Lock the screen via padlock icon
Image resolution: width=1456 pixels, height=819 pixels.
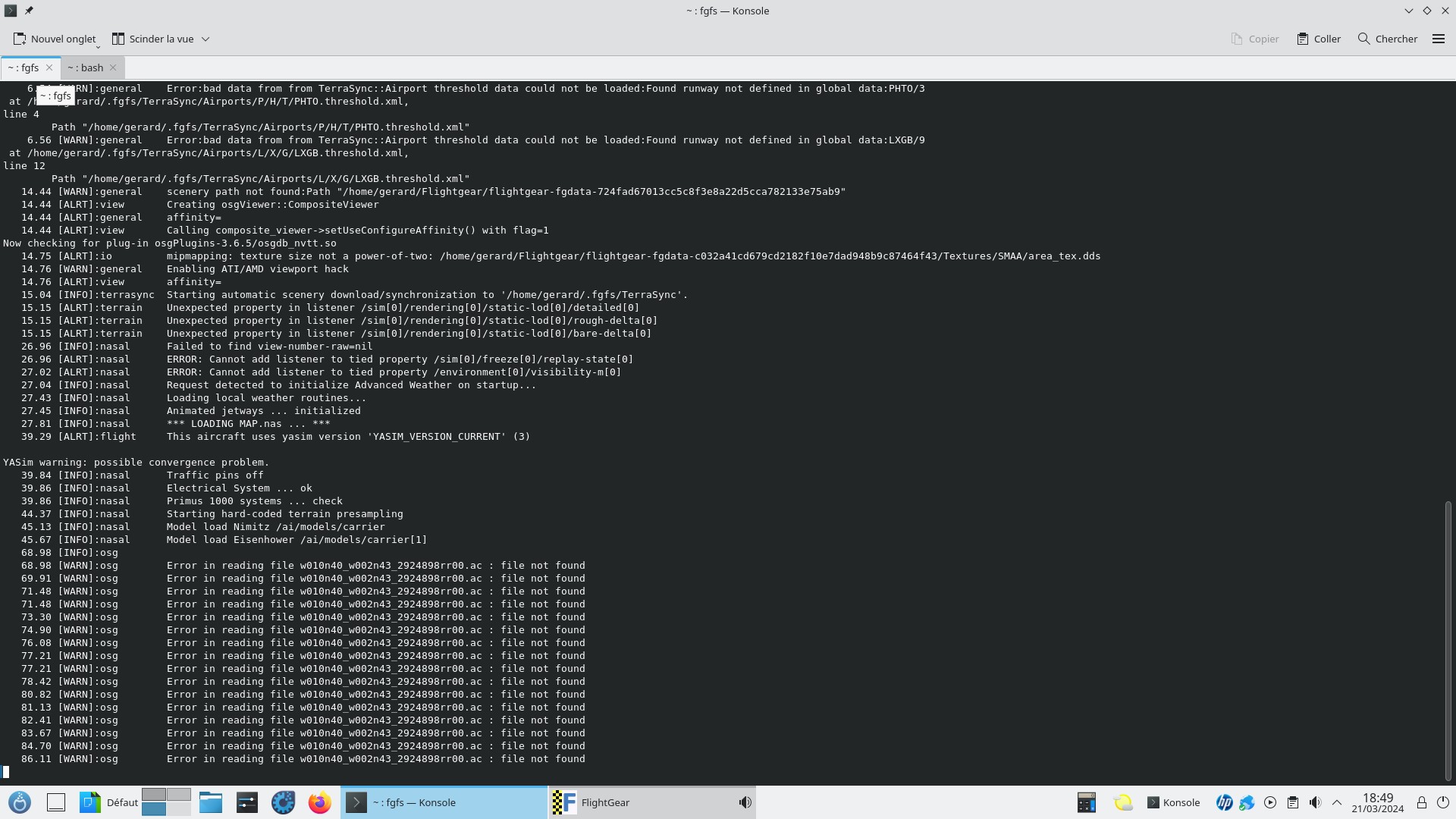pyautogui.click(x=1422, y=802)
